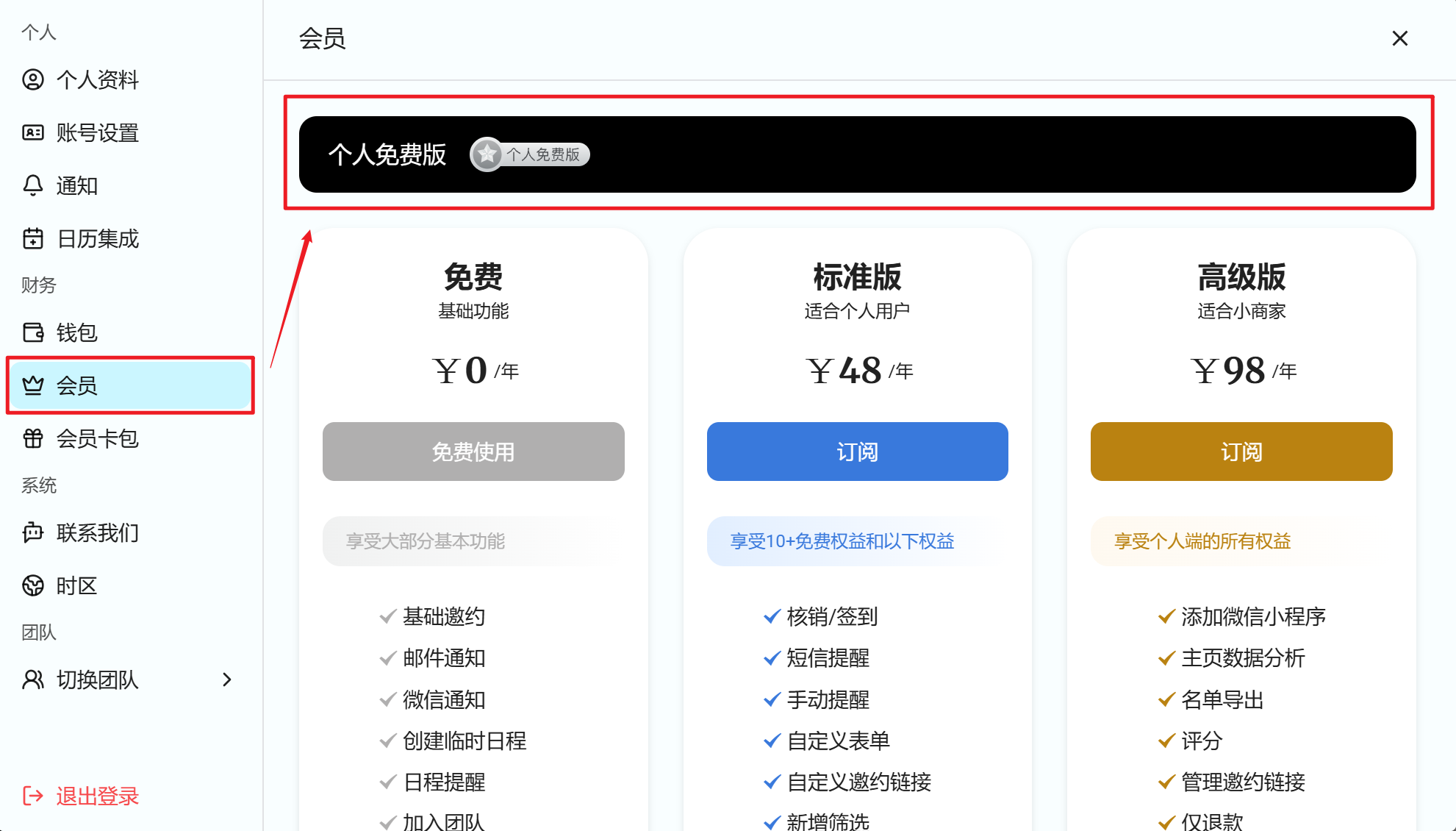Click the logout arrow icon
Screen dimensions: 1456x831
33,796
